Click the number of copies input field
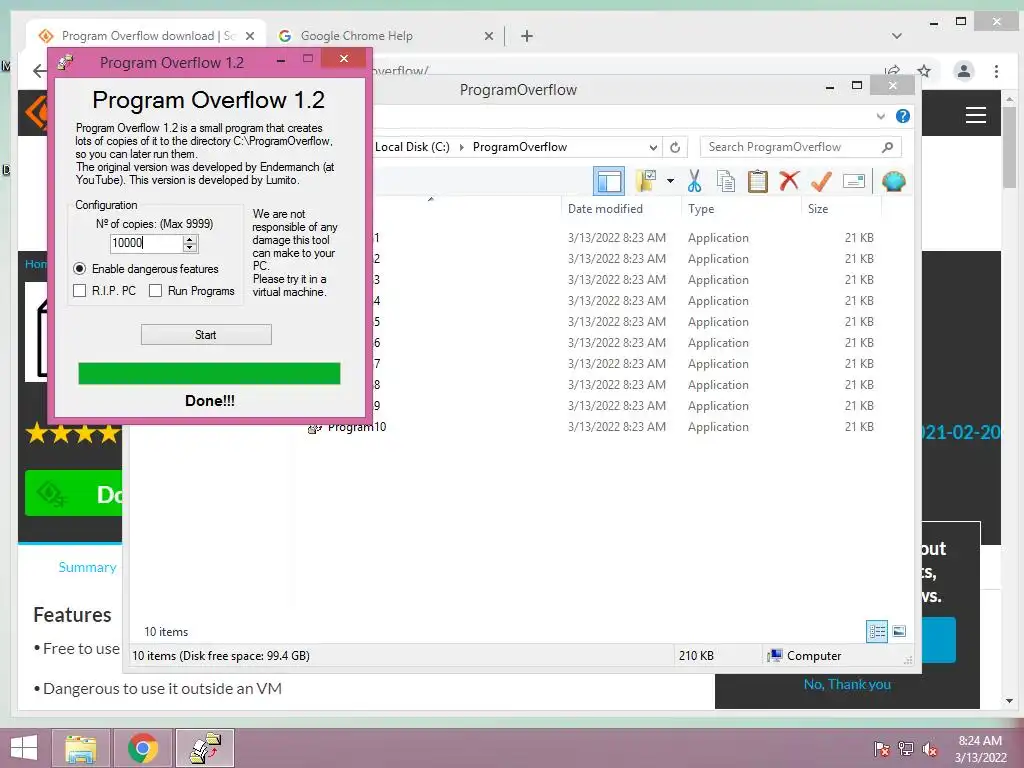The width and height of the screenshot is (1024, 768). click(146, 243)
